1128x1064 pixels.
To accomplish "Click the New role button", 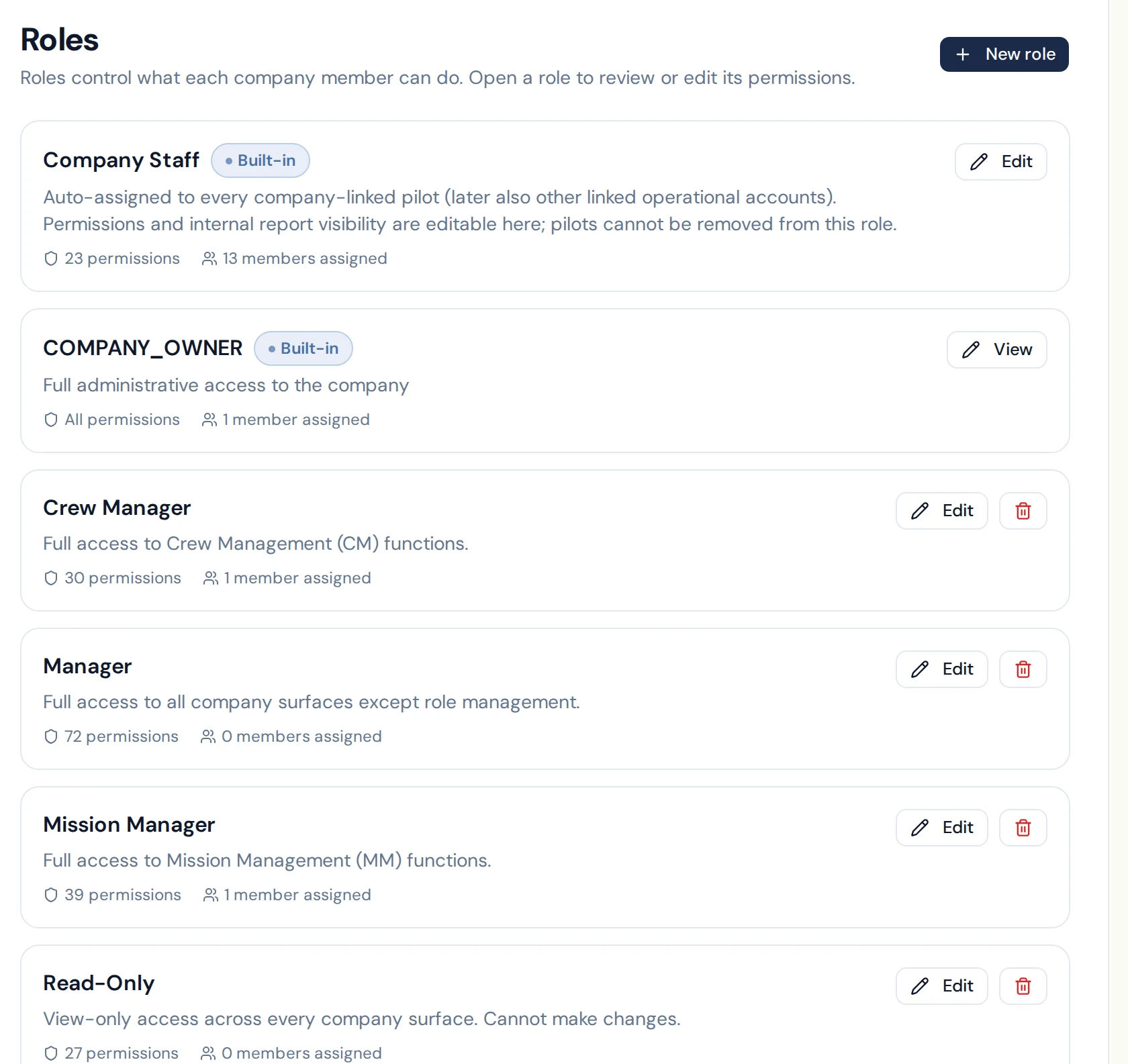I will point(1004,54).
